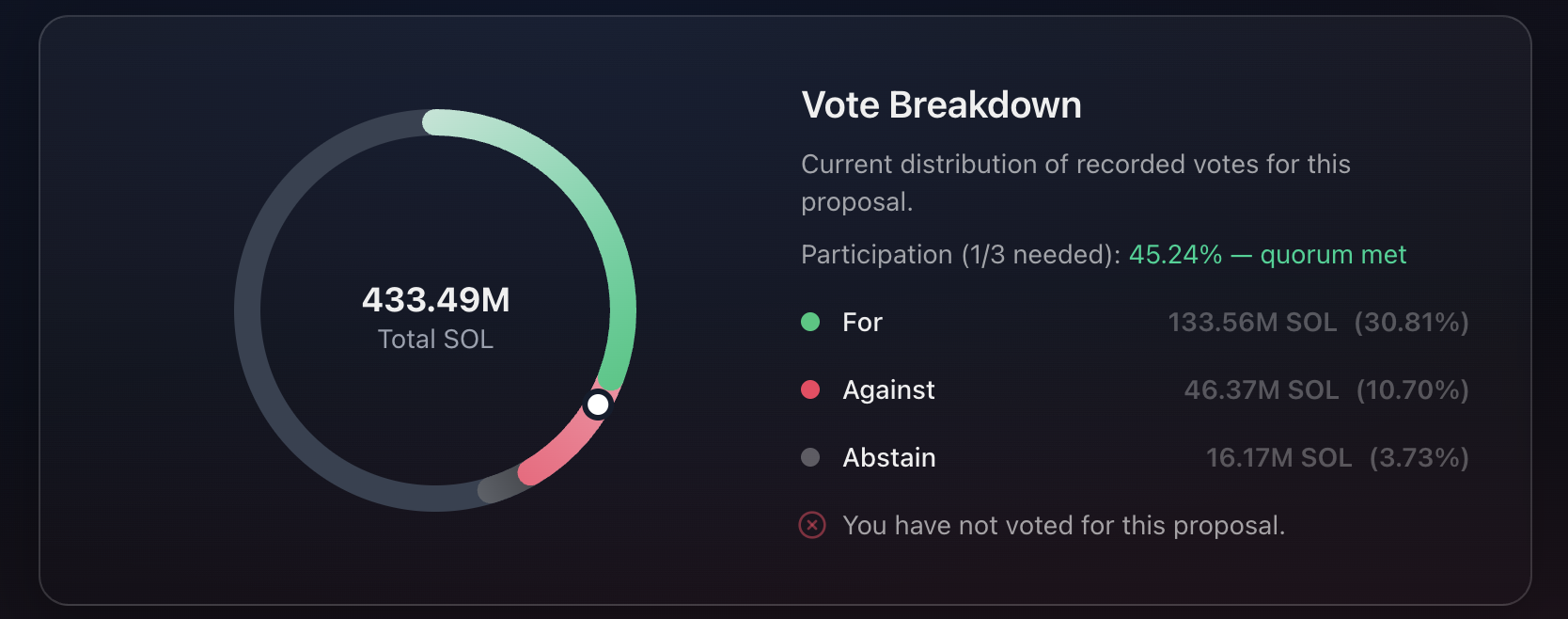This screenshot has height=619, width=1568.
Task: Click the 45.24% quorum met text
Action: pos(1267,255)
